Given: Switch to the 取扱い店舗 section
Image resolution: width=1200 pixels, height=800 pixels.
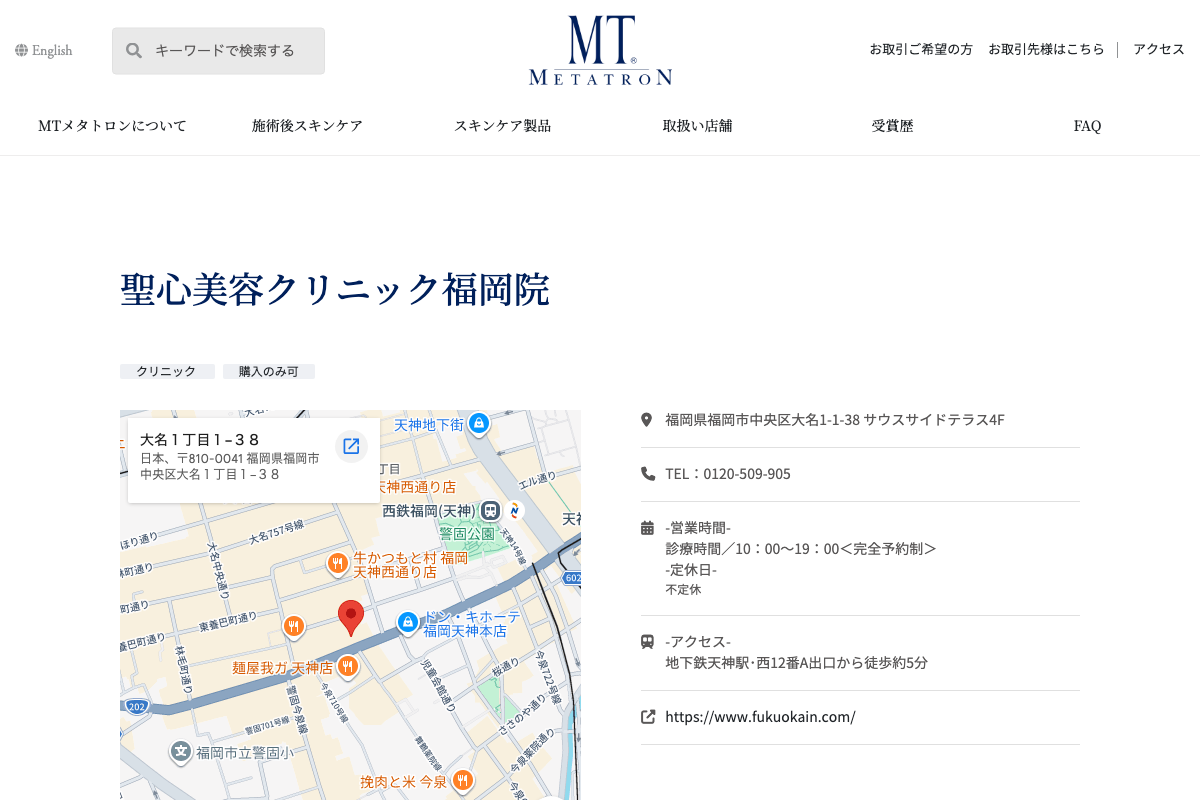Looking at the screenshot, I should 696,126.
